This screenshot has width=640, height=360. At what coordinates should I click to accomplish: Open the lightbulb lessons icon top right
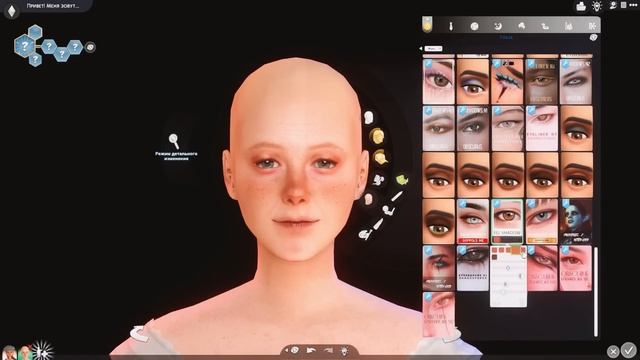tap(596, 6)
